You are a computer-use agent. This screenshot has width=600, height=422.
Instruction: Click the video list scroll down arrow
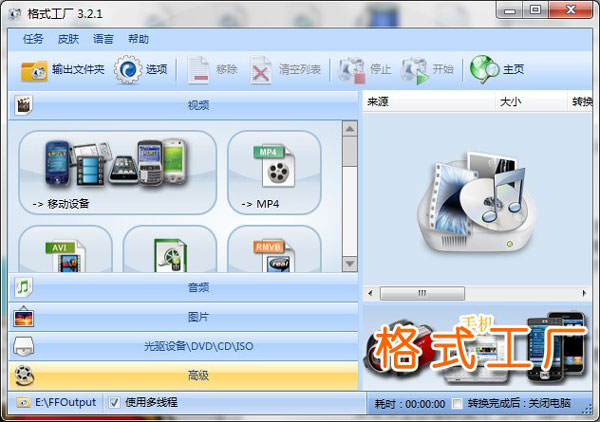click(350, 264)
